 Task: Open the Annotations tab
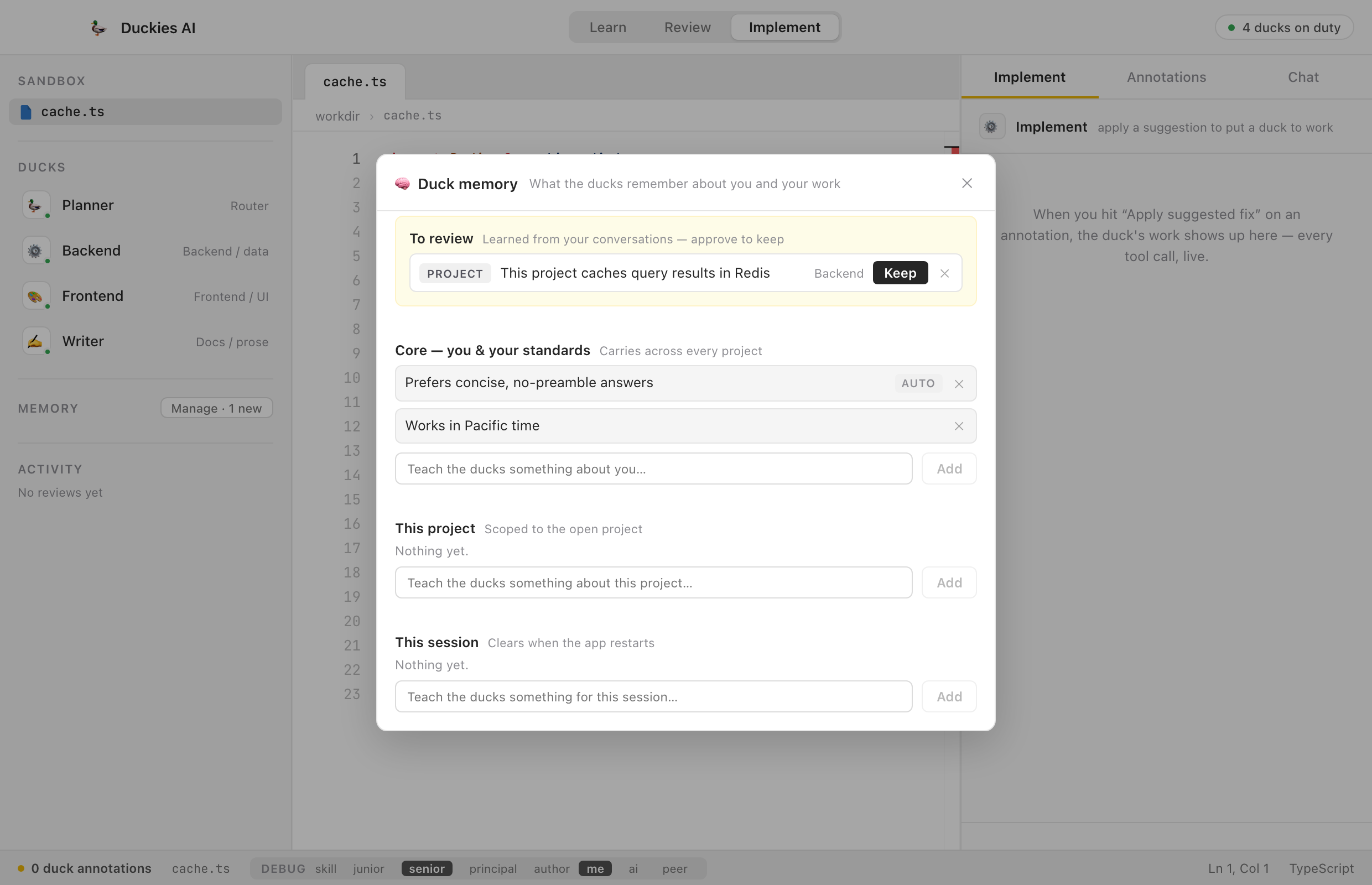tap(1166, 77)
